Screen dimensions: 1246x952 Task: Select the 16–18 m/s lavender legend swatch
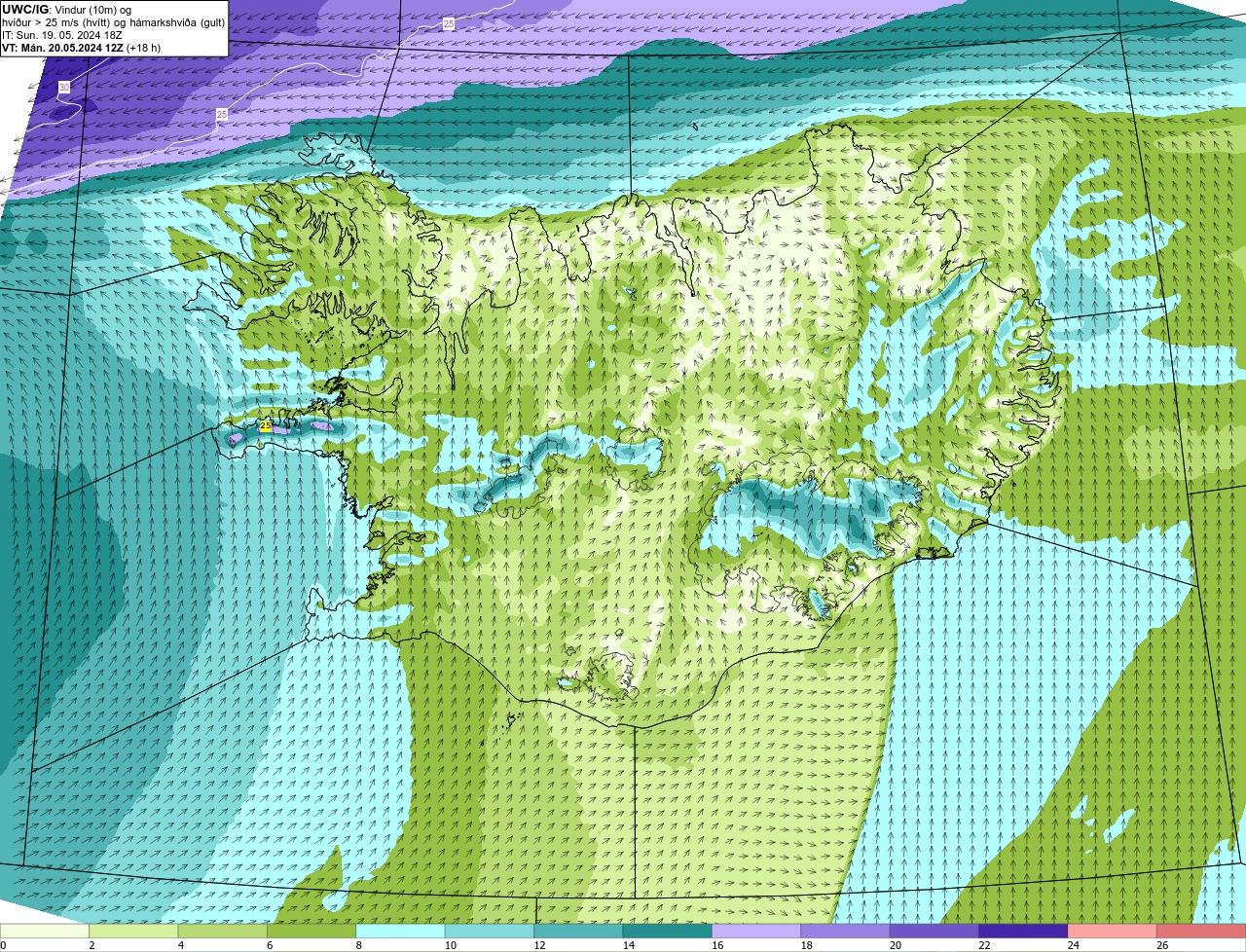pyautogui.click(x=756, y=931)
